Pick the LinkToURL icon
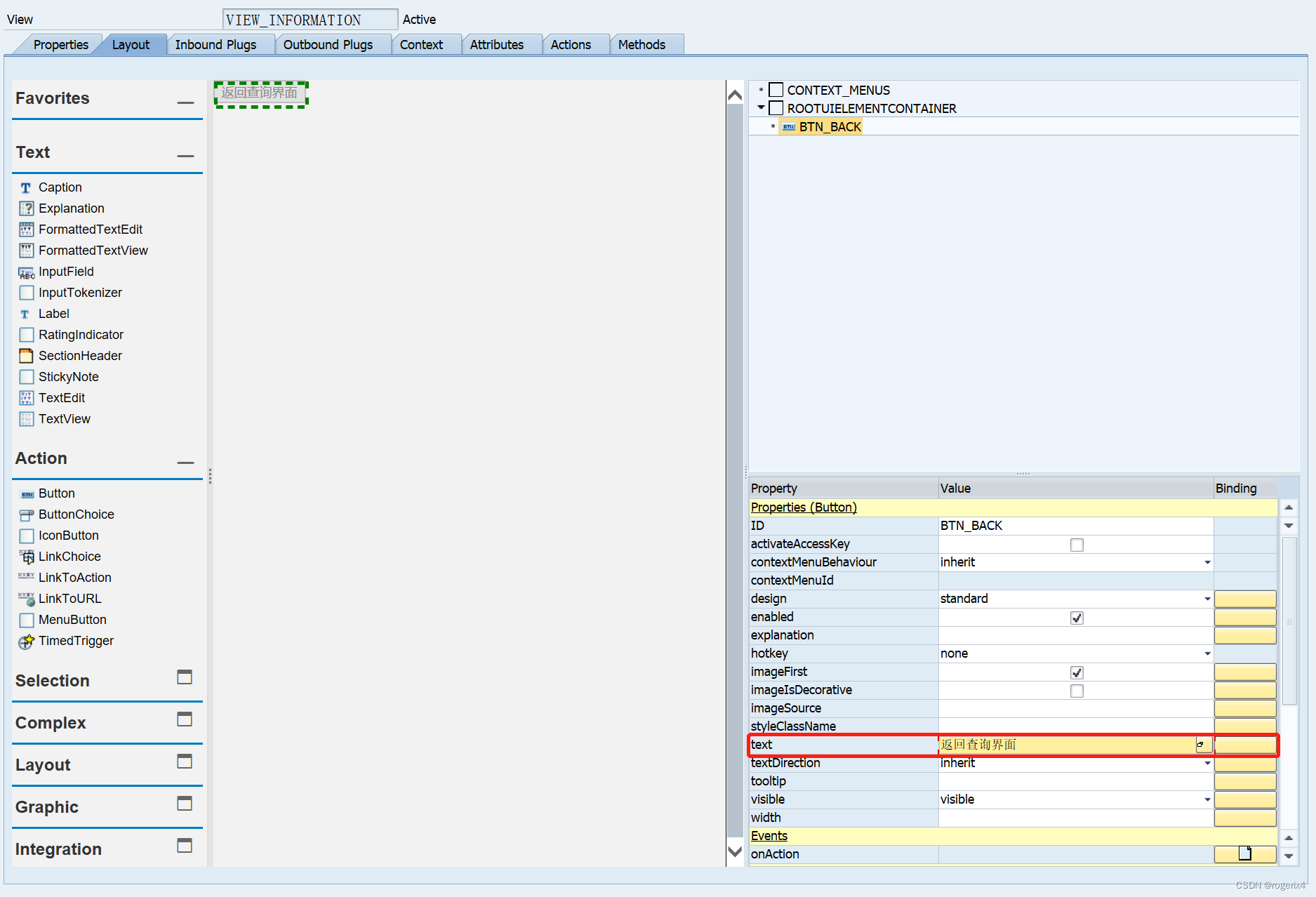 click(26, 599)
